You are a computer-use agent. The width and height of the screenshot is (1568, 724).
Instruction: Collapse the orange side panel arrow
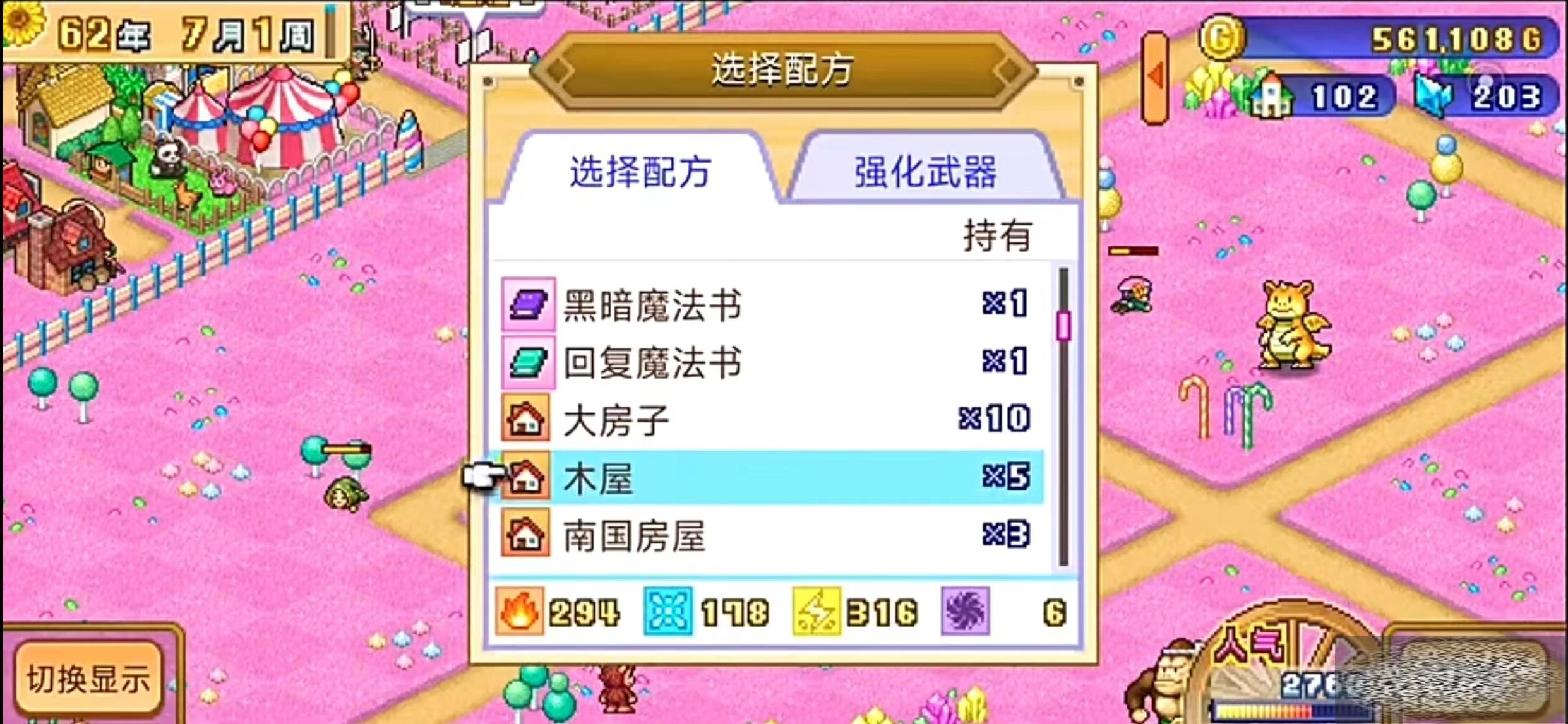(1155, 77)
